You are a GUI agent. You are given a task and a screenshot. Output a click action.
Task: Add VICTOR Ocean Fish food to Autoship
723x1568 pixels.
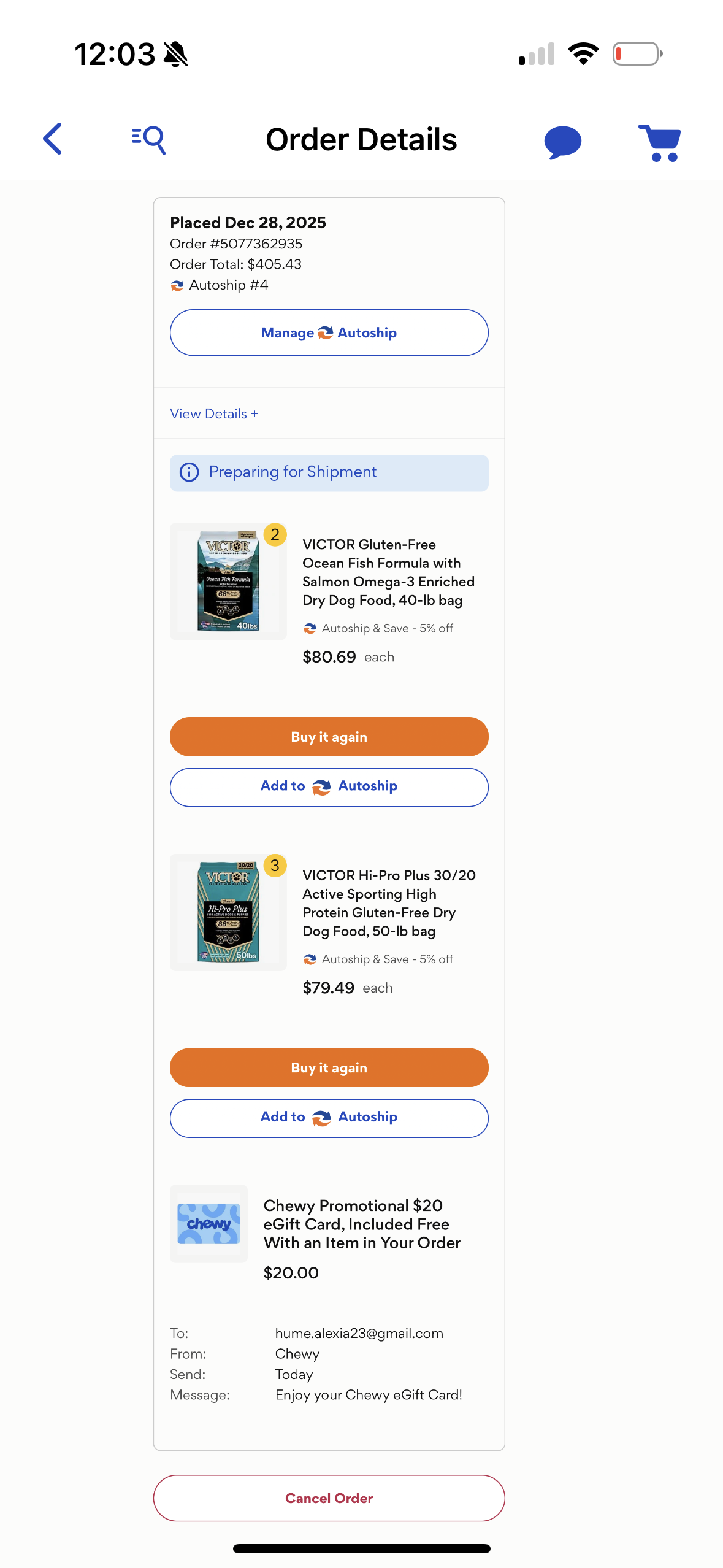[329, 787]
